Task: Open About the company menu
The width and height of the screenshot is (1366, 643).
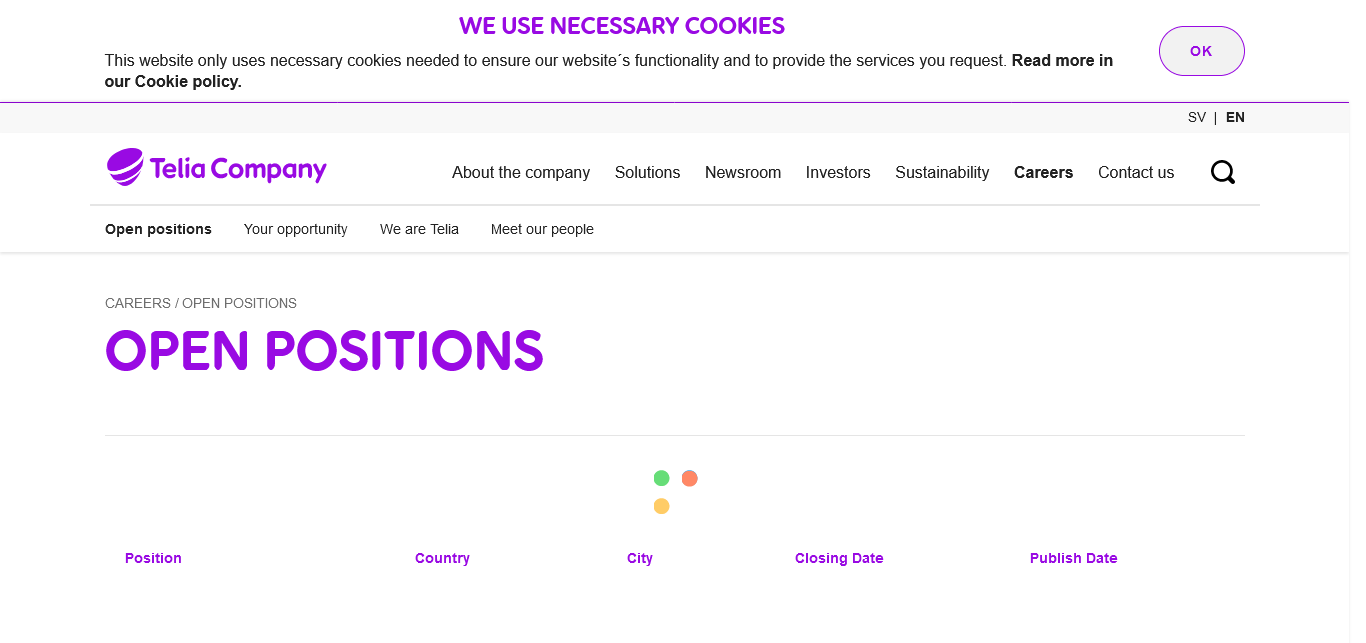Action: coord(521,172)
